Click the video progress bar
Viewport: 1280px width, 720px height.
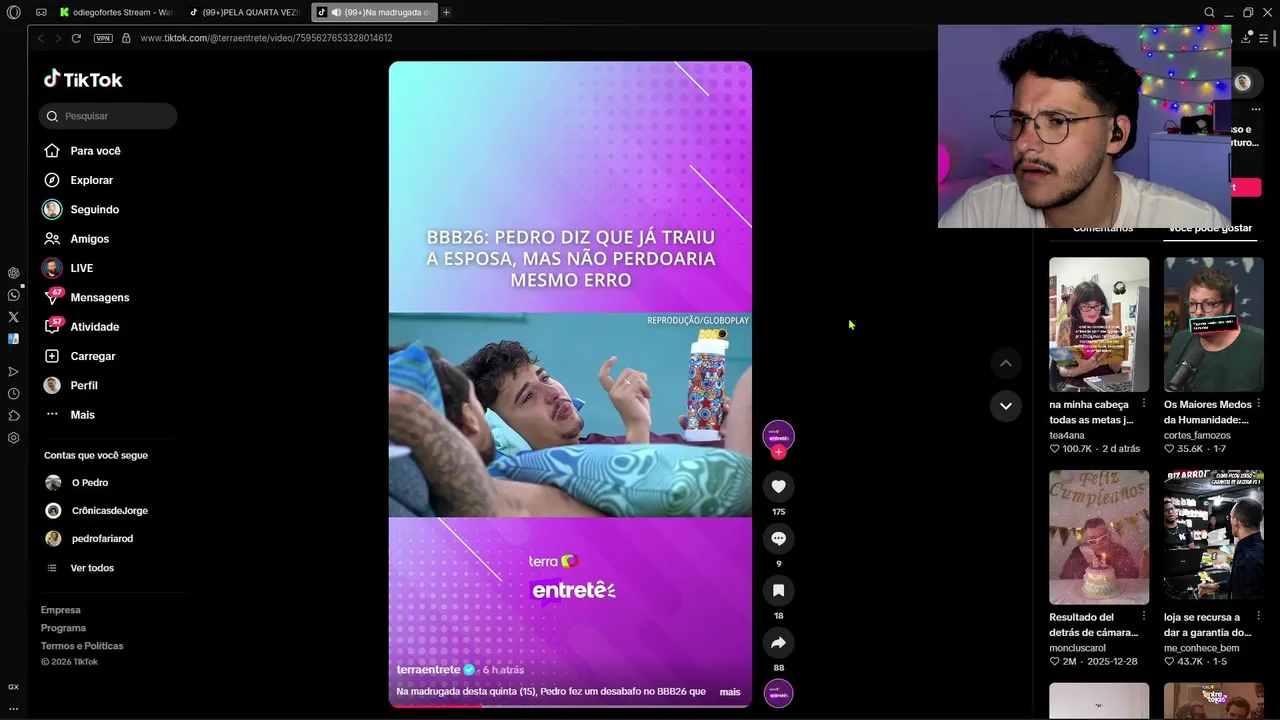[x=570, y=706]
